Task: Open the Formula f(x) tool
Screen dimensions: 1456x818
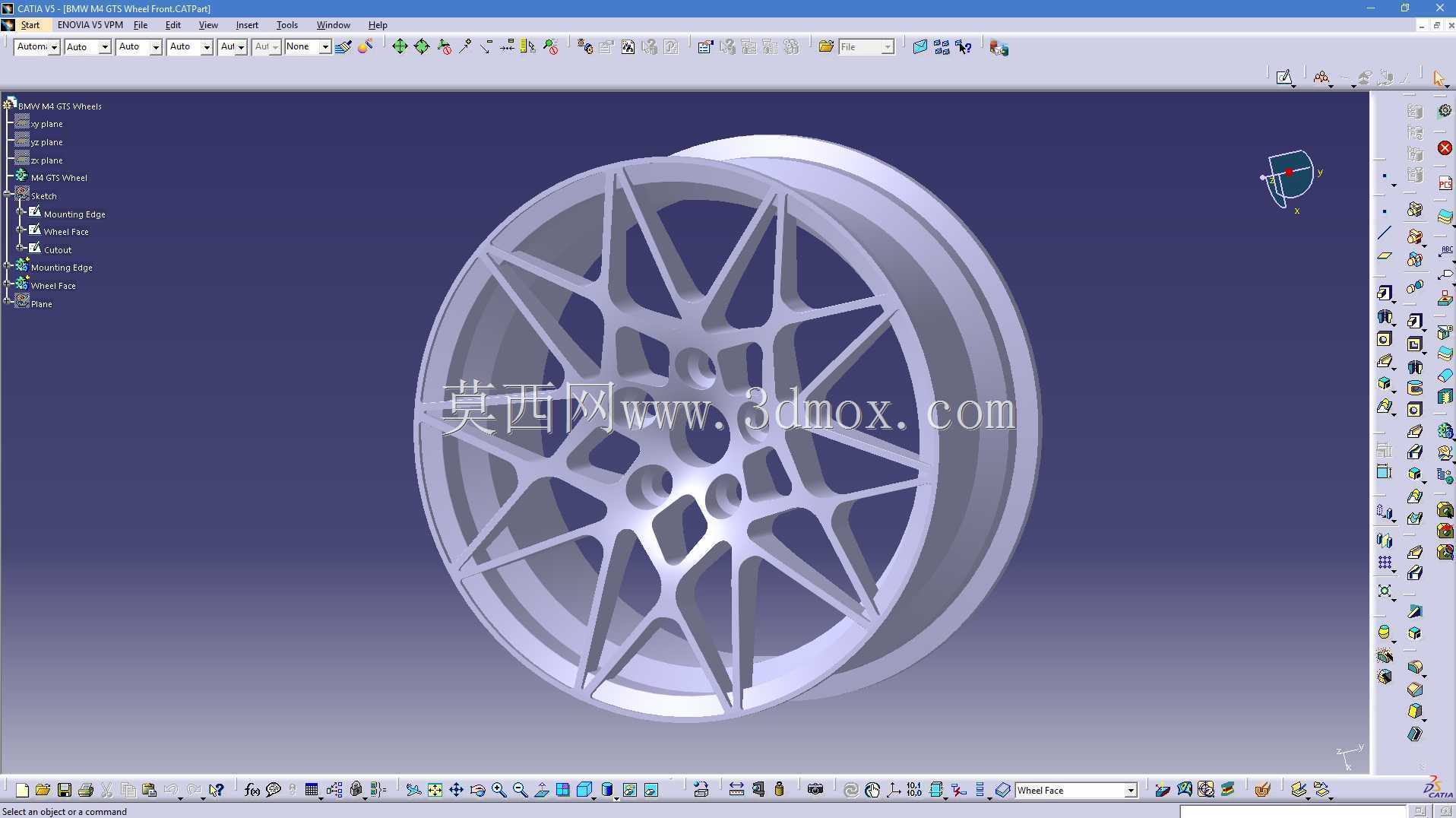Action: [x=252, y=791]
